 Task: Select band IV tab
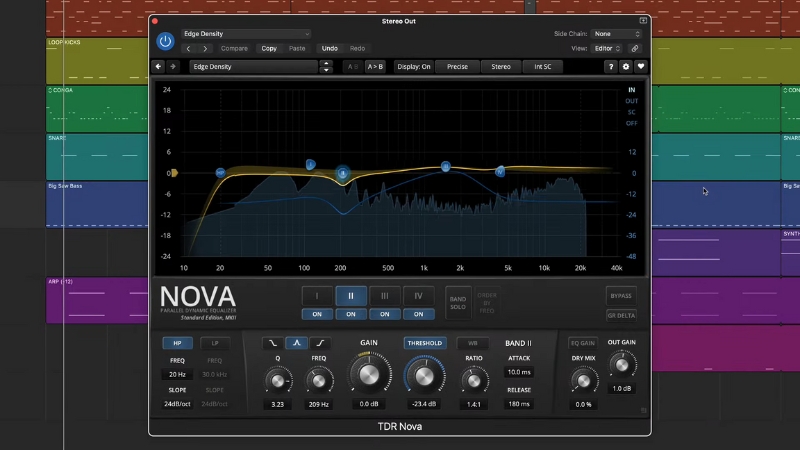(x=418, y=296)
